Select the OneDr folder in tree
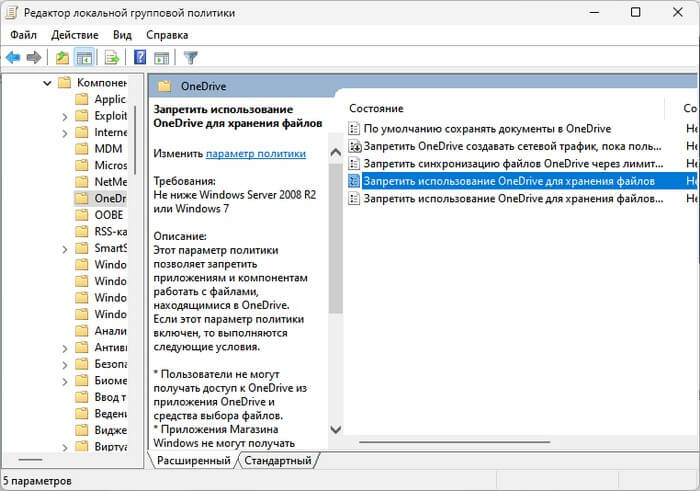The width and height of the screenshot is (700, 491). [110, 198]
